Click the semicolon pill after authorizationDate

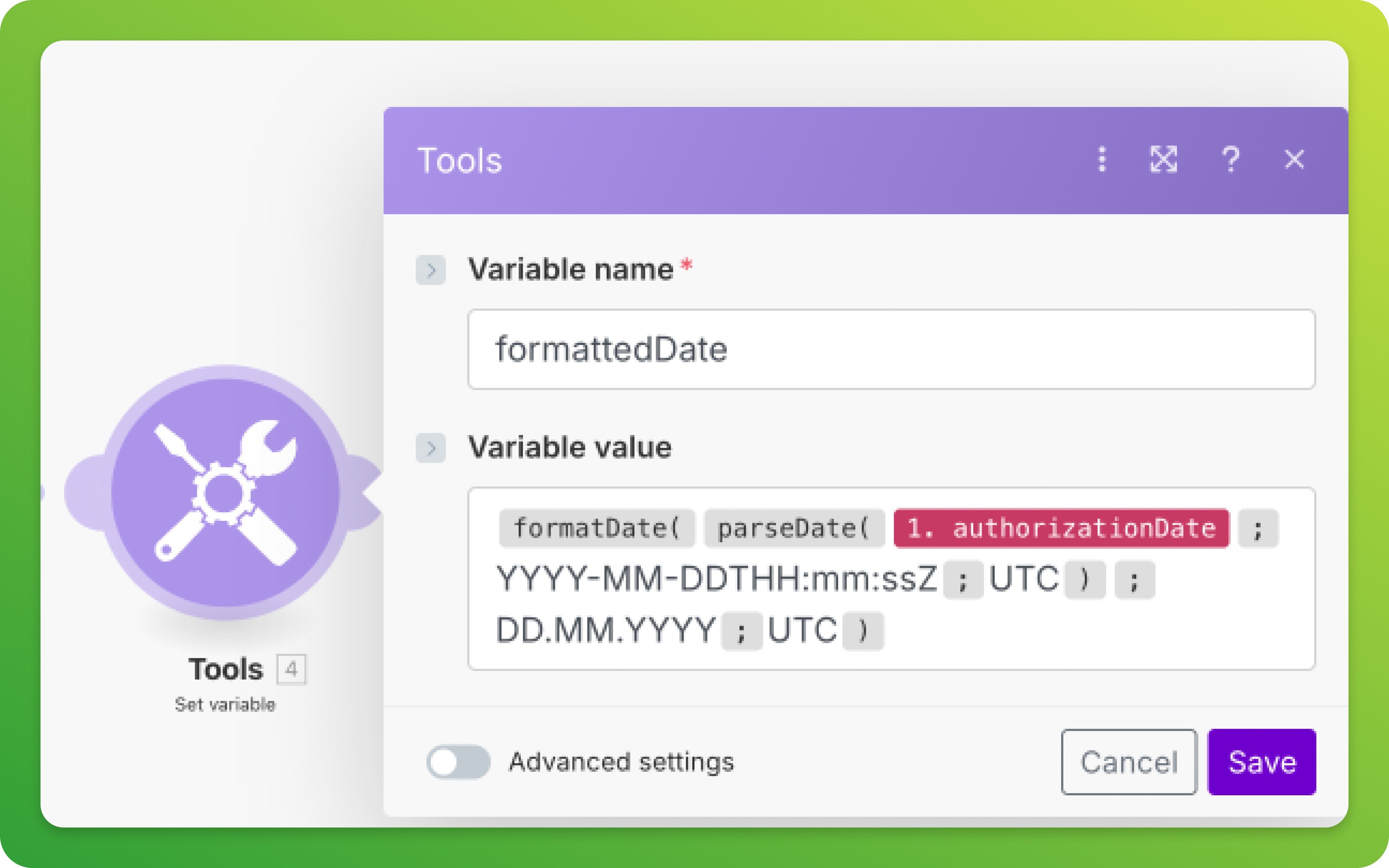1258,528
